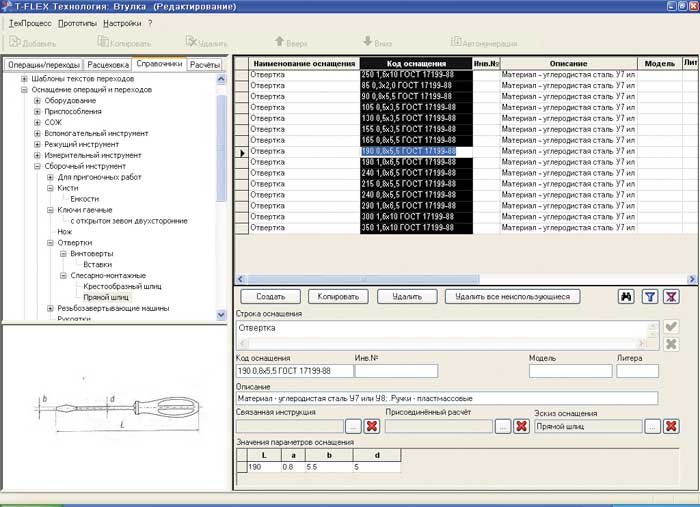The width and height of the screenshot is (700, 507).
Task: Click the crossed-out clear filter icon
Action: point(671,297)
